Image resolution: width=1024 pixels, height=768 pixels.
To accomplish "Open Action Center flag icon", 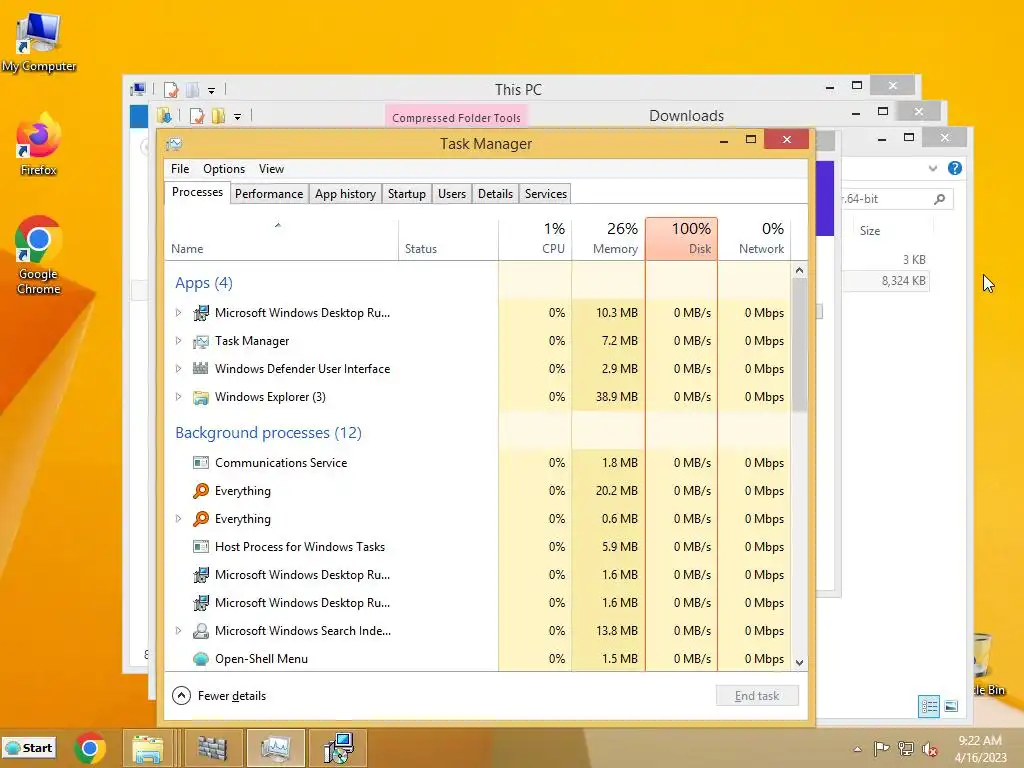I will click(x=881, y=748).
